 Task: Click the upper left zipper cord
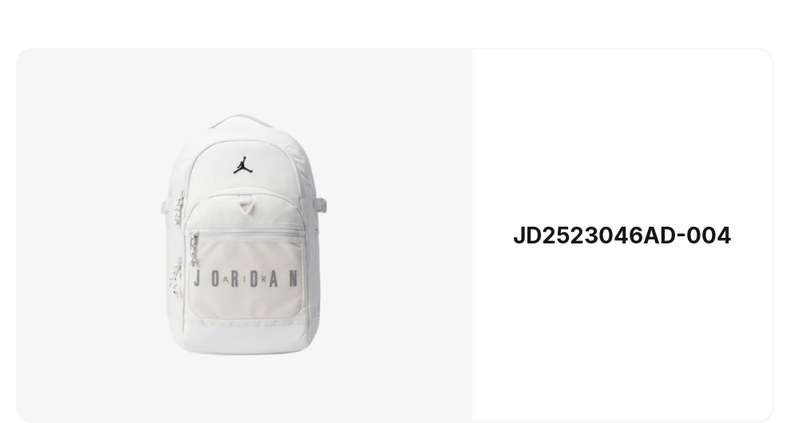179,208
